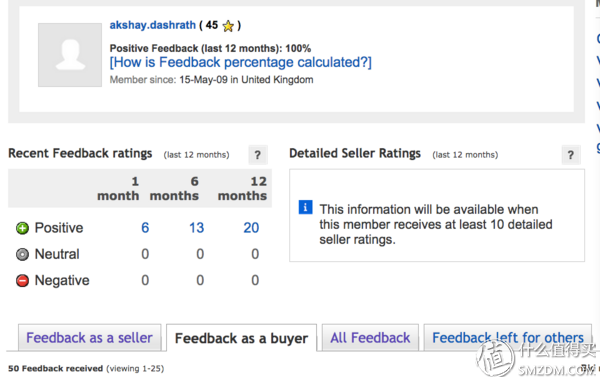Viewport: 600px width, 382px height.
Task: Open the All Feedback tab
Action: coord(370,338)
